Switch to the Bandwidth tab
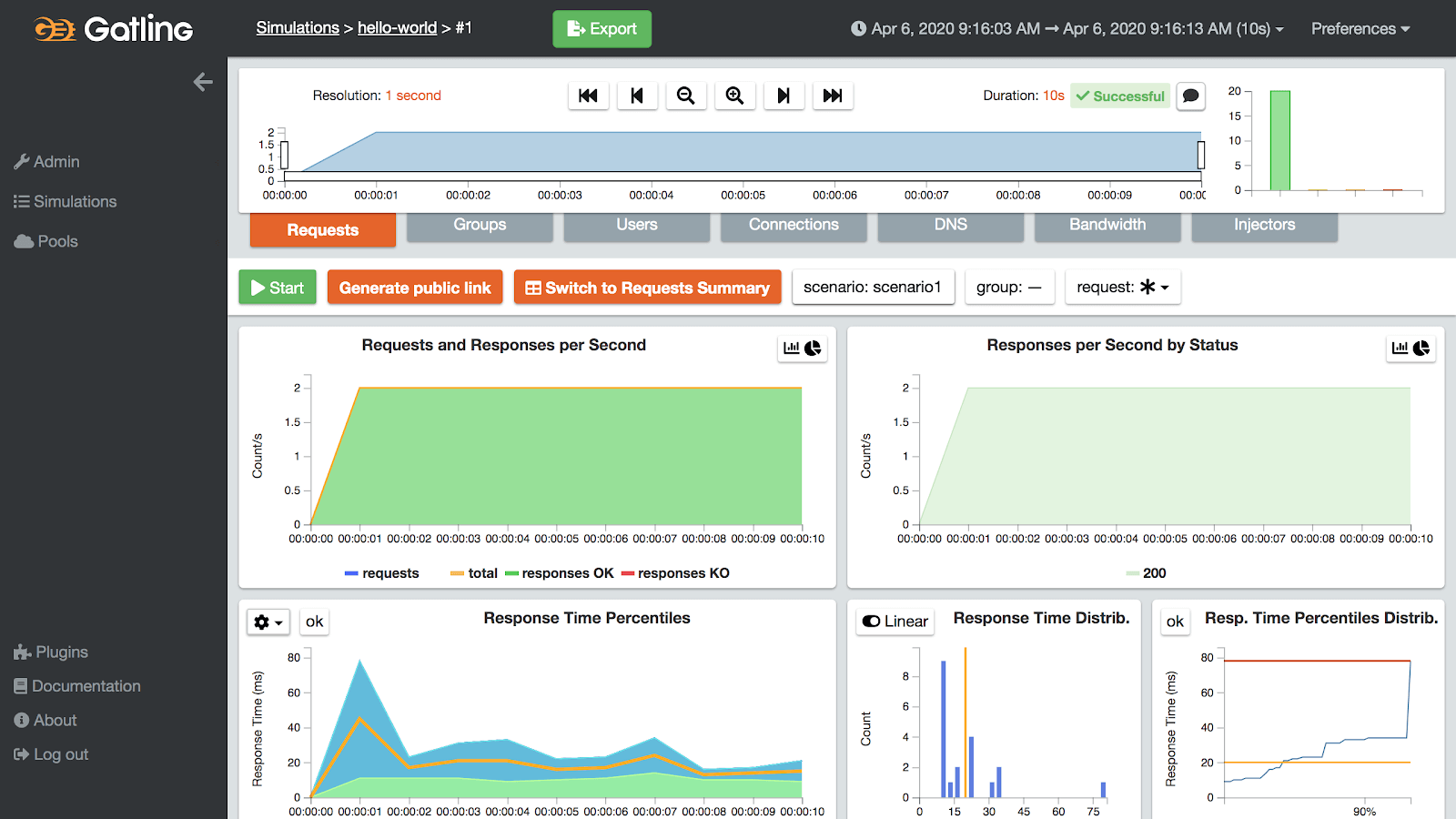The image size is (1456, 819). point(1107,226)
